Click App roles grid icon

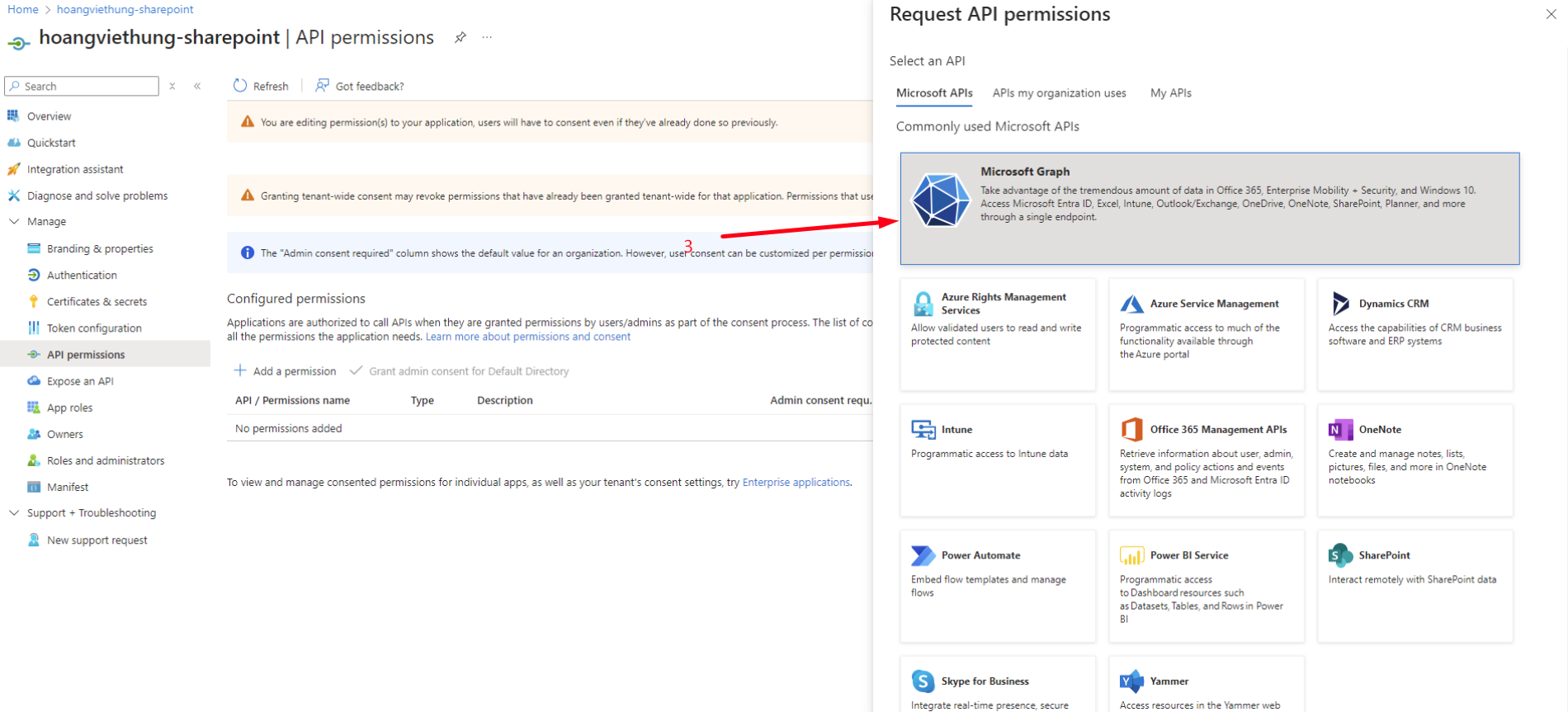(34, 408)
